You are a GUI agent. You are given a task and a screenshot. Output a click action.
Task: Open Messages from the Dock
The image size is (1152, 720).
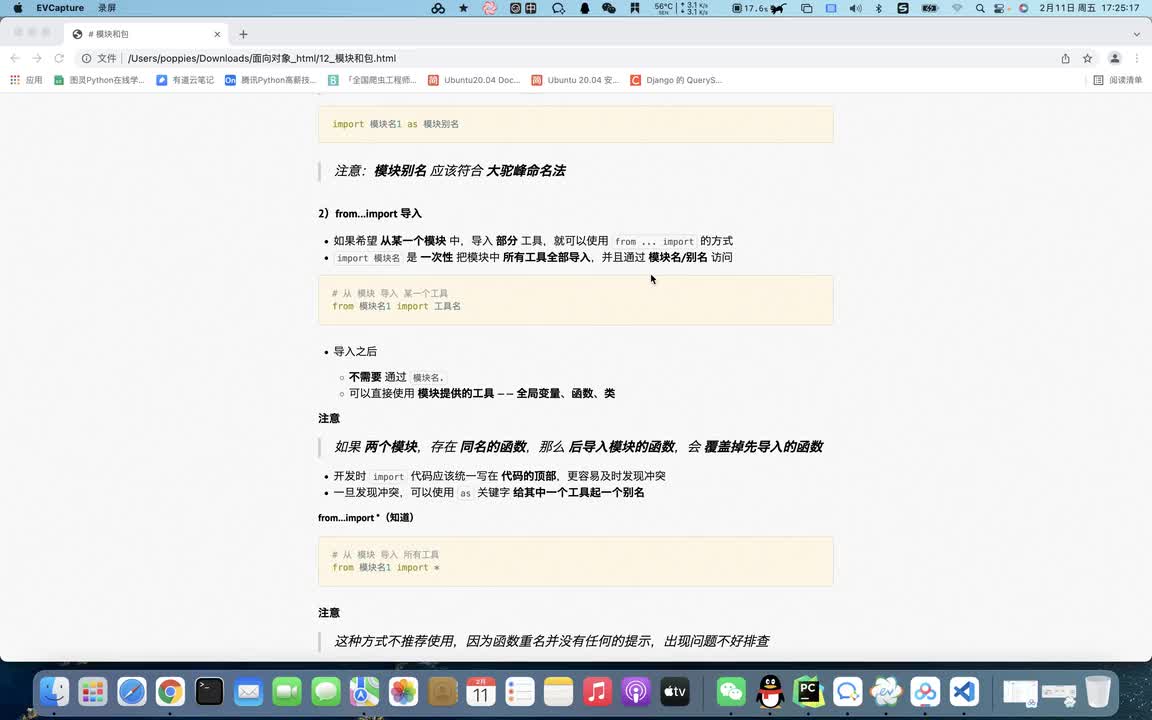(x=325, y=691)
